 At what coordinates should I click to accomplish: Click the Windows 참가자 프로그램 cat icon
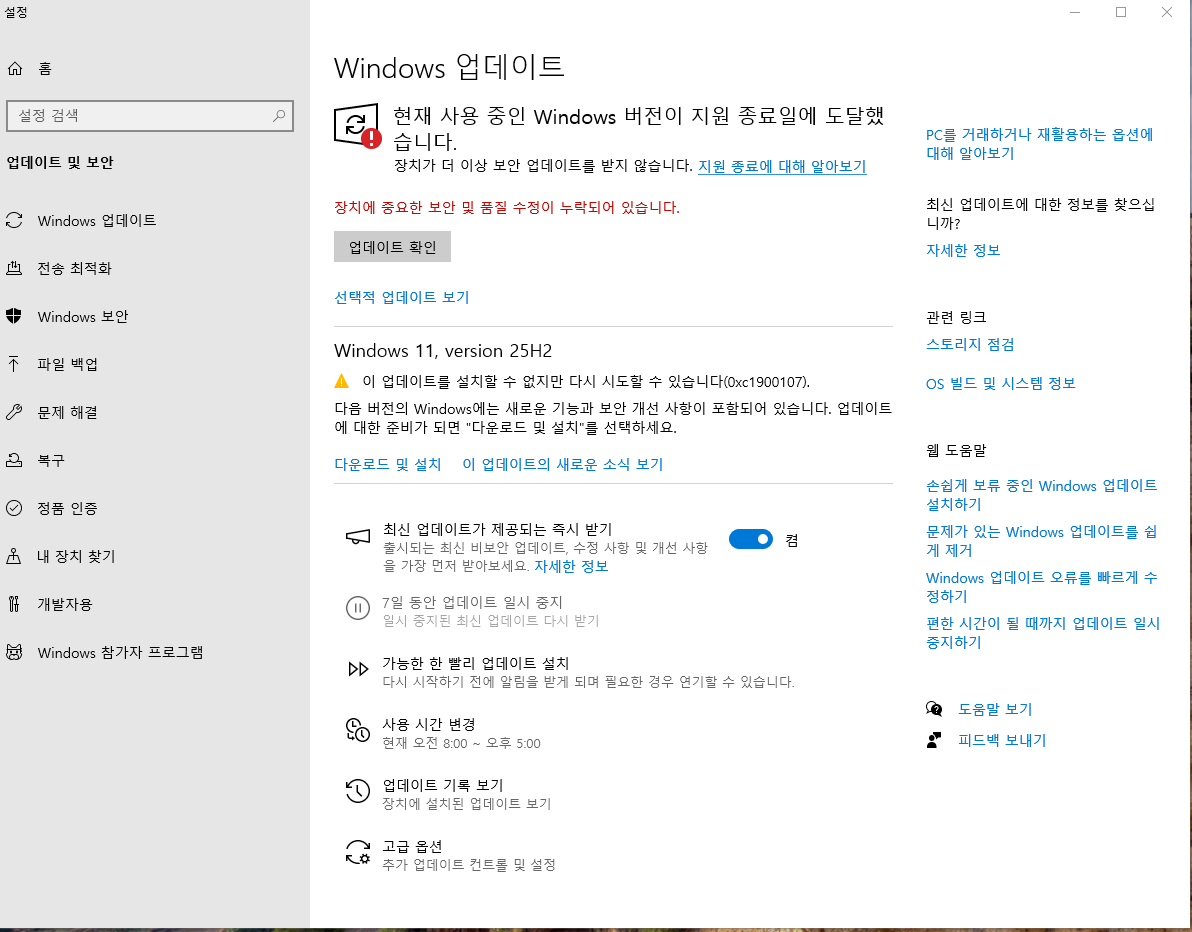click(x=14, y=652)
